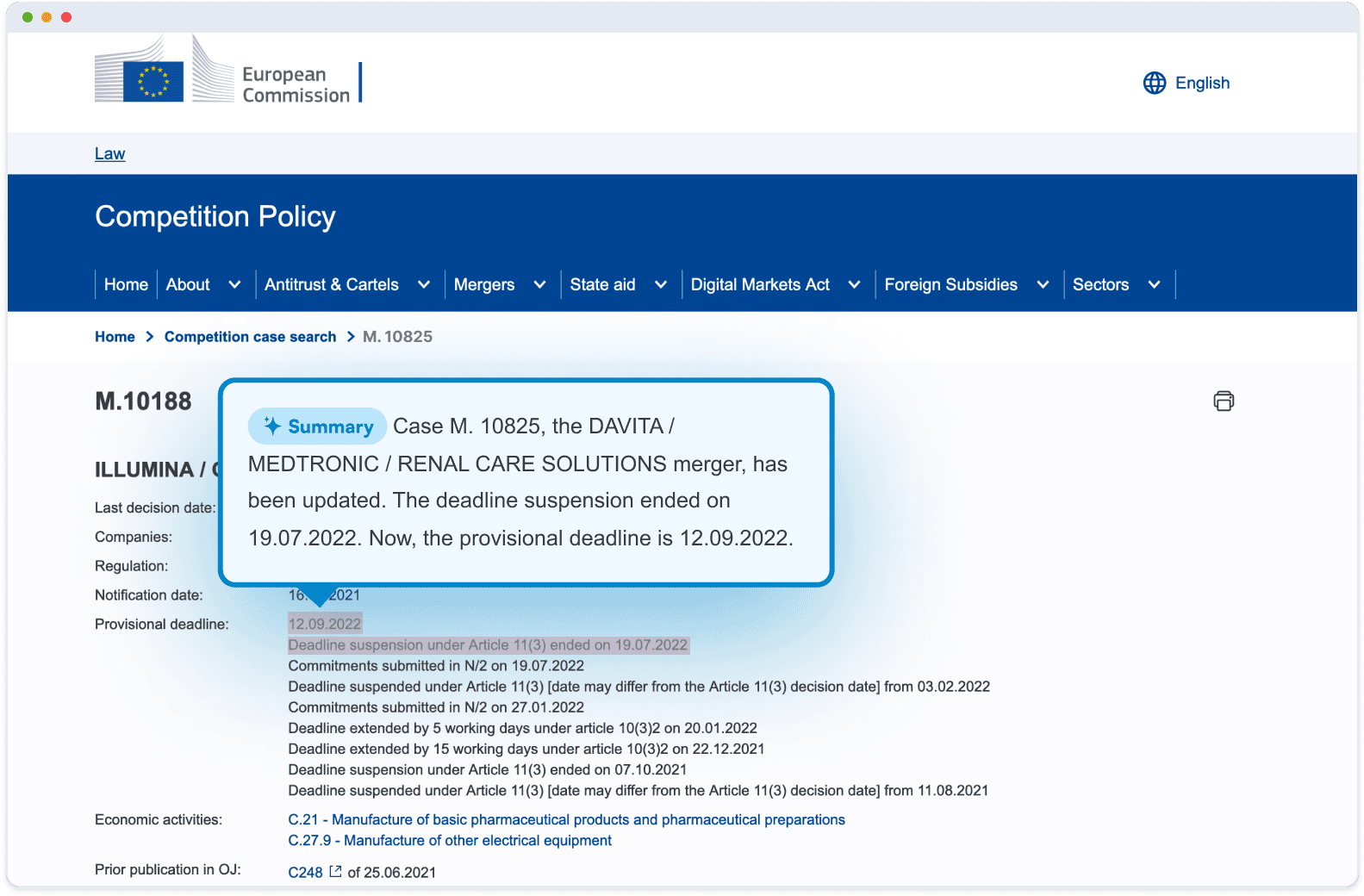Close the window with red button
The image size is (1364, 896).
click(66, 17)
